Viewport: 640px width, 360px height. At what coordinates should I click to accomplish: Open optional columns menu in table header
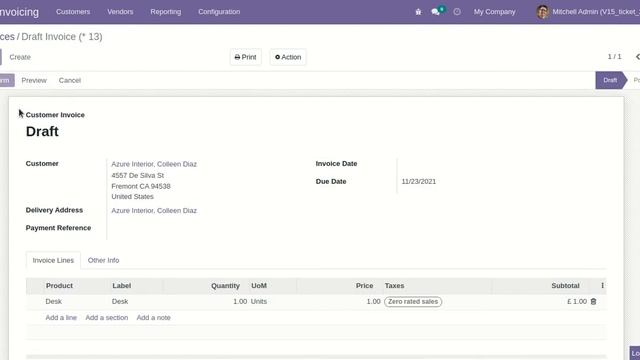click(x=602, y=285)
